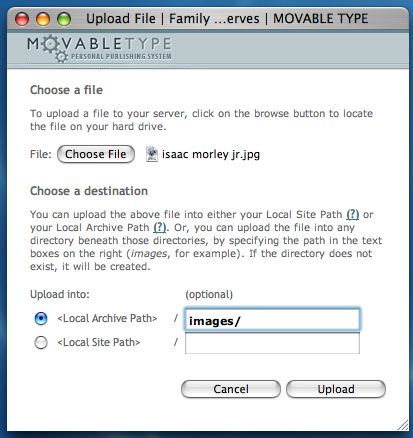Click the Choose File button

click(x=96, y=154)
